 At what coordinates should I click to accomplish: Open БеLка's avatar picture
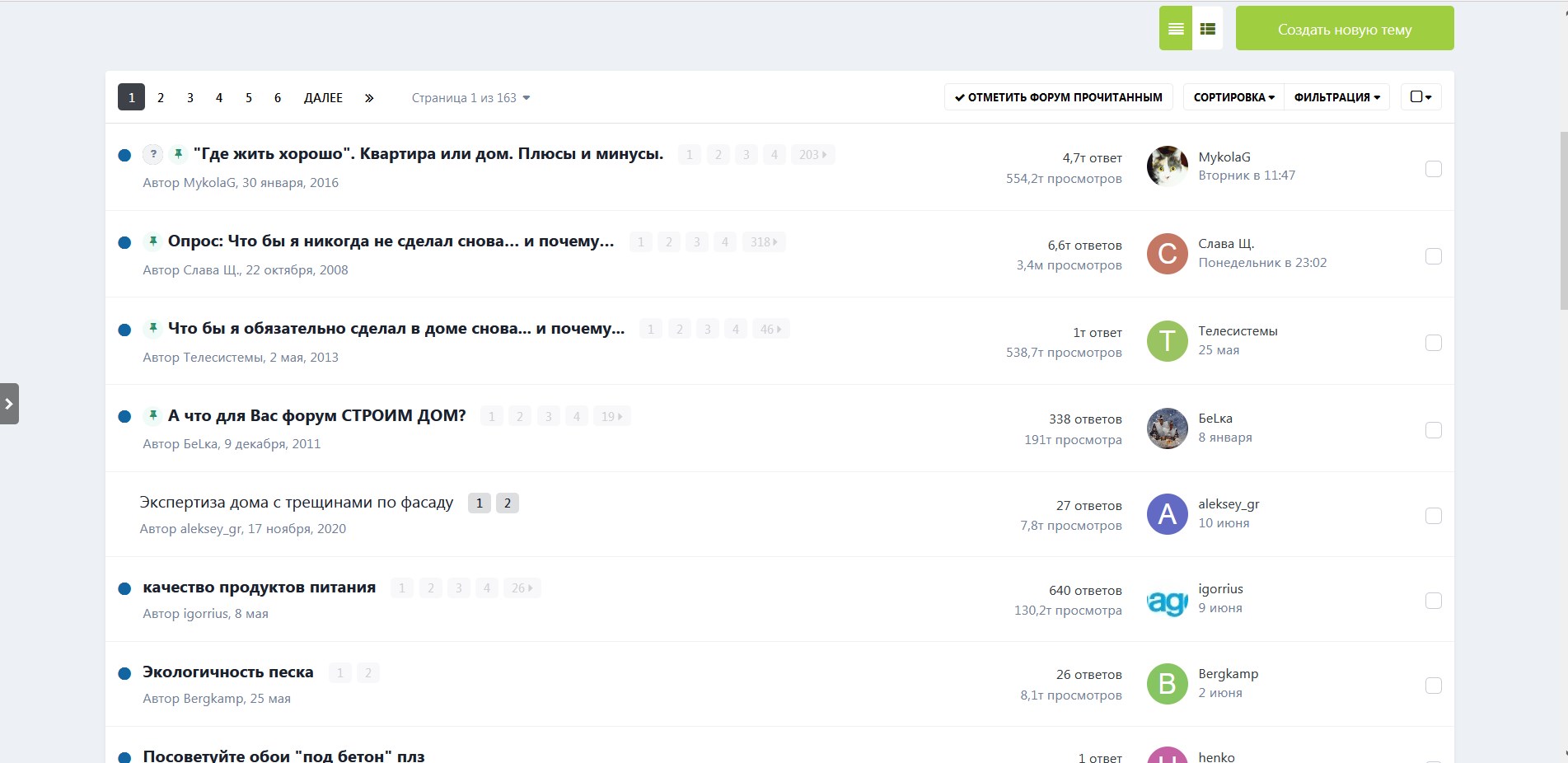(x=1168, y=428)
